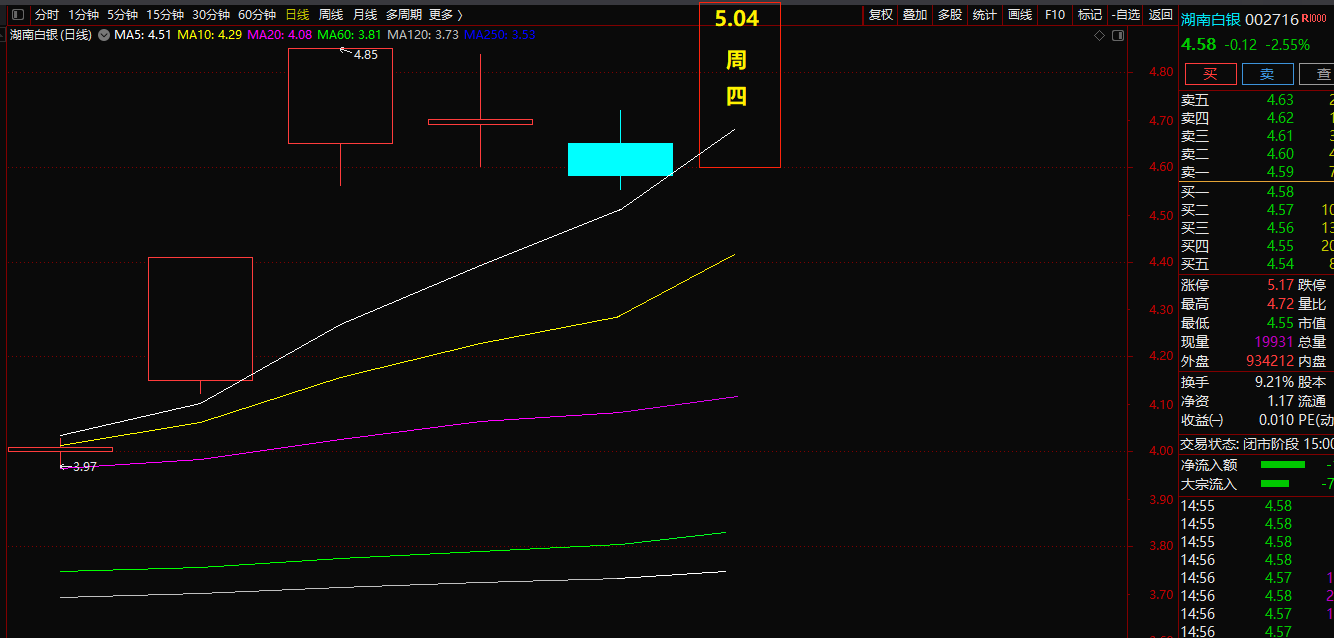Click the 最高 value 4.72

pyautogui.click(x=1280, y=304)
